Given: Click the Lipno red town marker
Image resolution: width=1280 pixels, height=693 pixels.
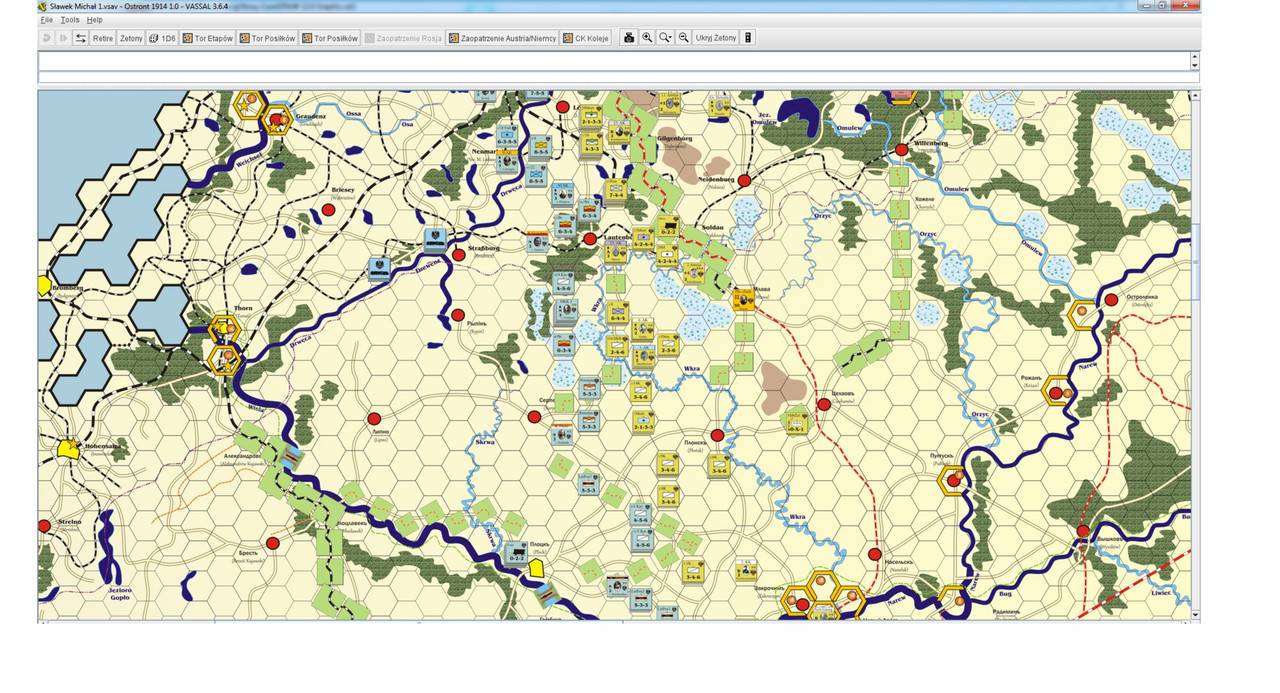Looking at the screenshot, I should coord(374,418).
